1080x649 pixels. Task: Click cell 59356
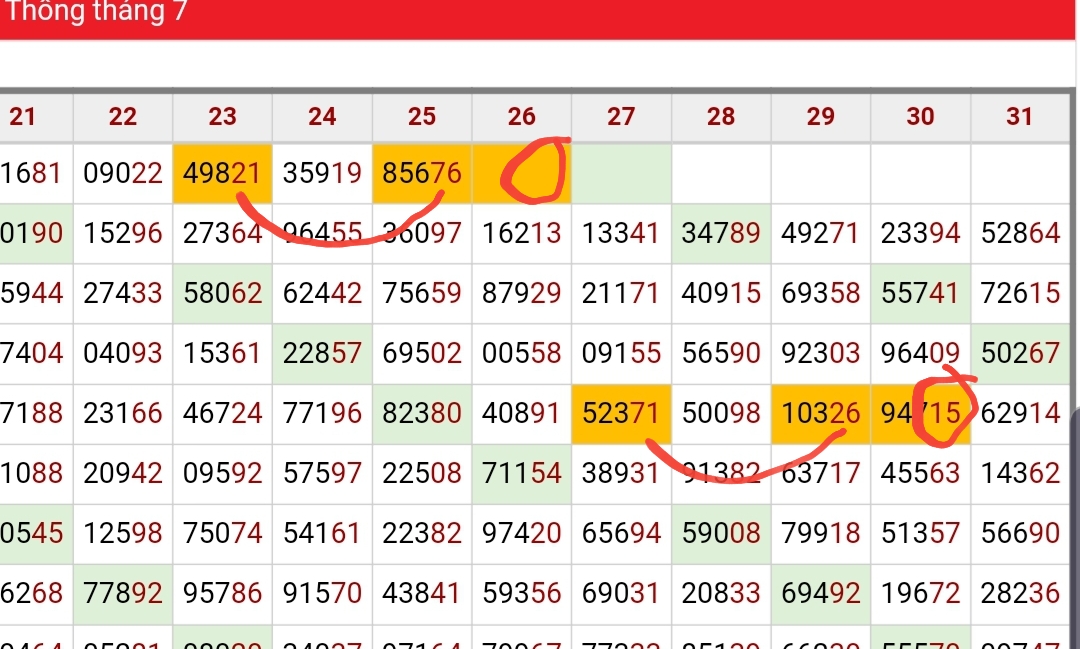point(521,593)
